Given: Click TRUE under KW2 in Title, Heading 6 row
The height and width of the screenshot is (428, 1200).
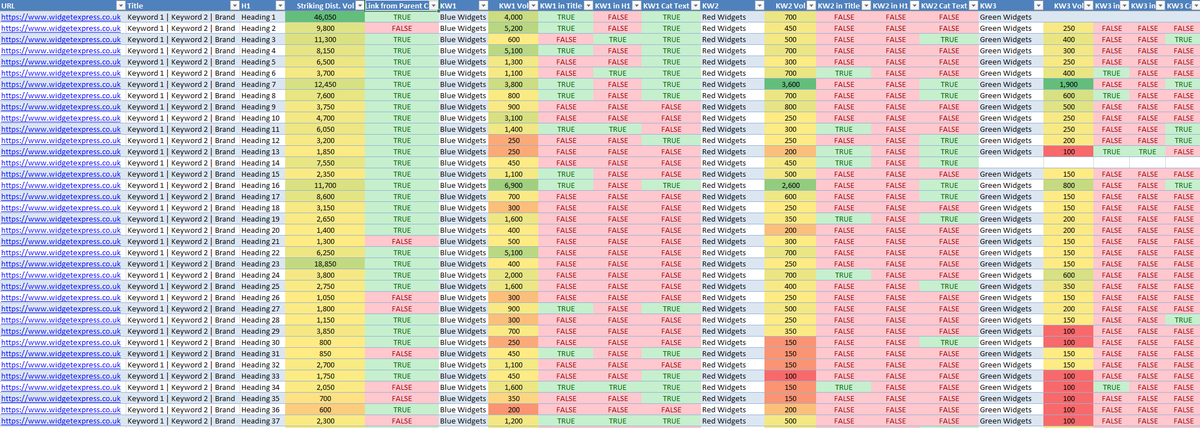Looking at the screenshot, I should pyautogui.click(x=842, y=73).
